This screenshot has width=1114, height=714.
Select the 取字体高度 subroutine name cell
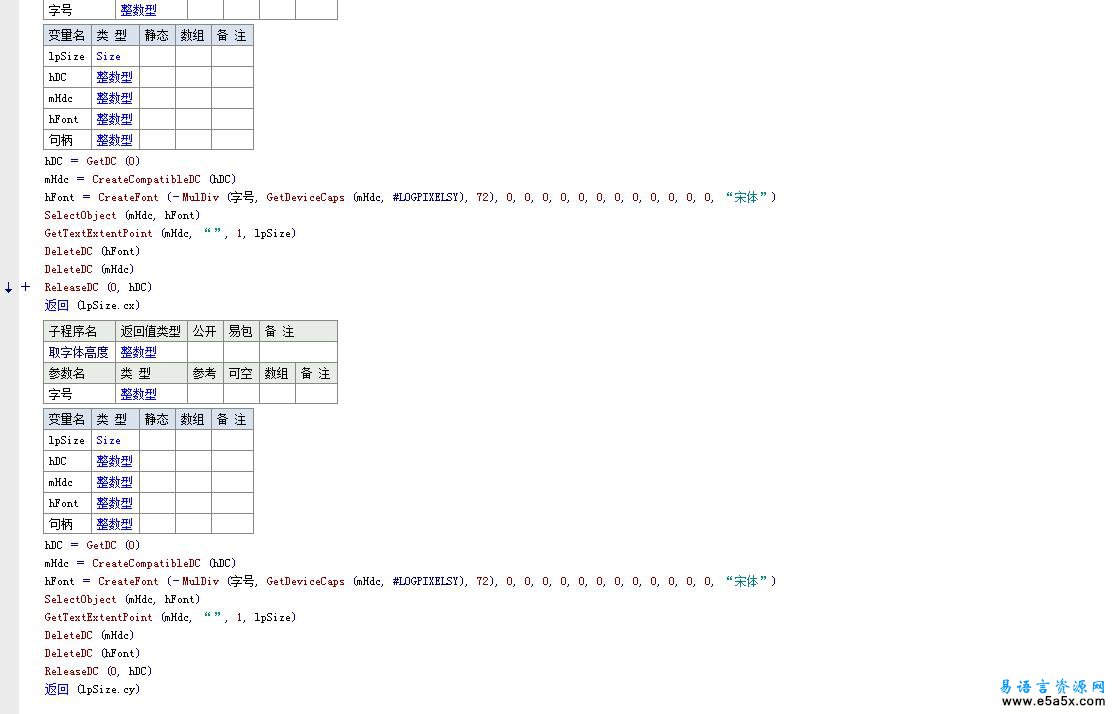(80, 352)
